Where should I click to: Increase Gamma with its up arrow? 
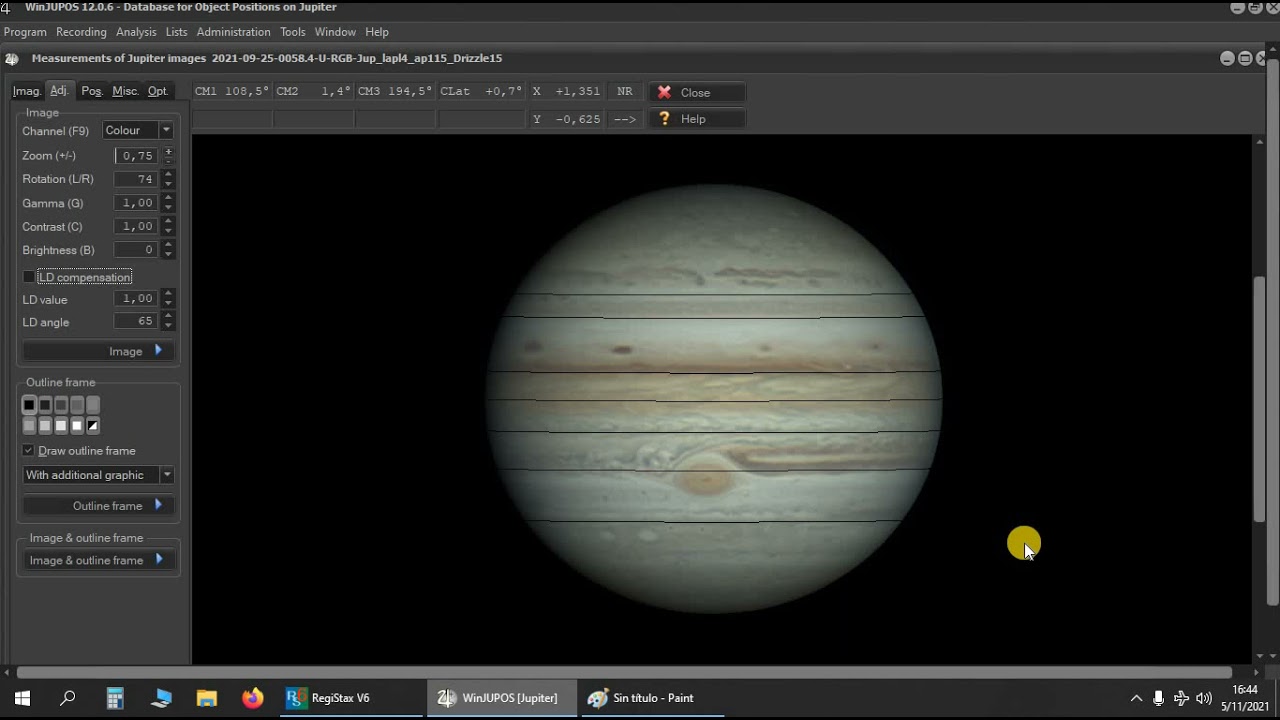tap(168, 199)
